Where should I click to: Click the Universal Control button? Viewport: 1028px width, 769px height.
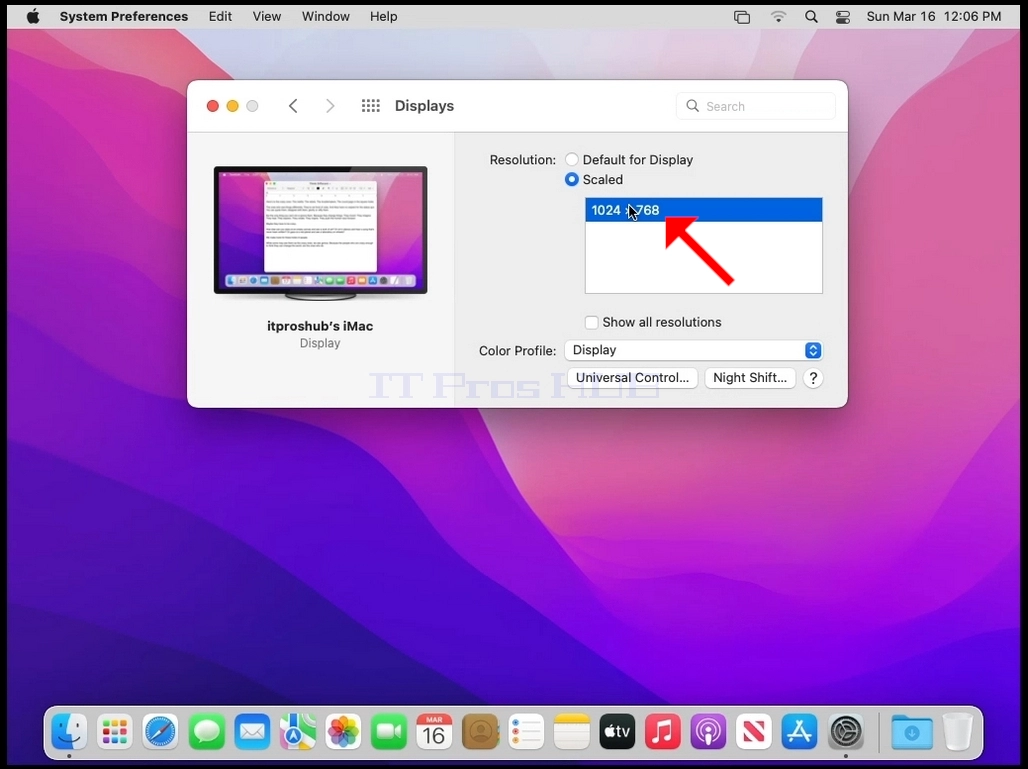click(x=632, y=378)
